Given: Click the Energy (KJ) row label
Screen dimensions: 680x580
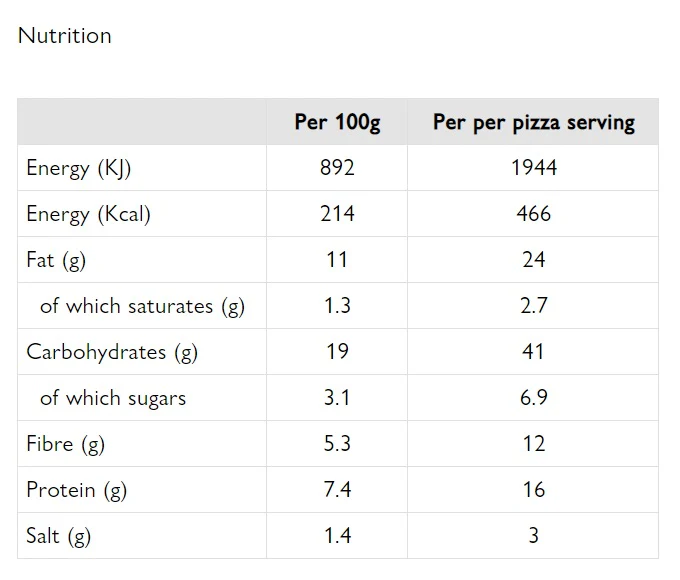Looking at the screenshot, I should coord(78,168).
